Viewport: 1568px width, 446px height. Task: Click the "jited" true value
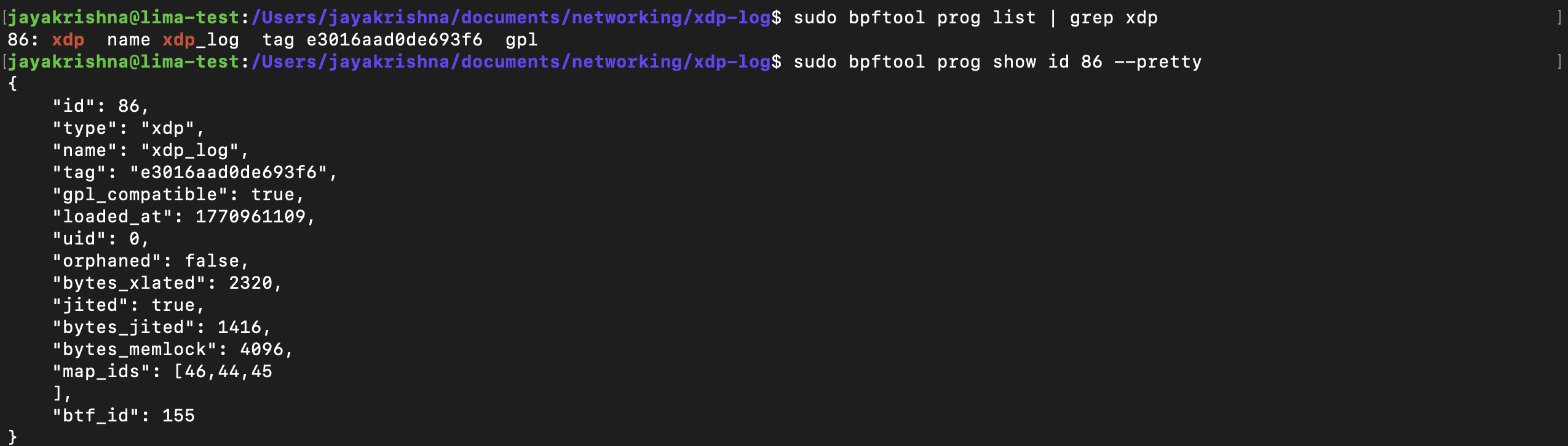173,305
